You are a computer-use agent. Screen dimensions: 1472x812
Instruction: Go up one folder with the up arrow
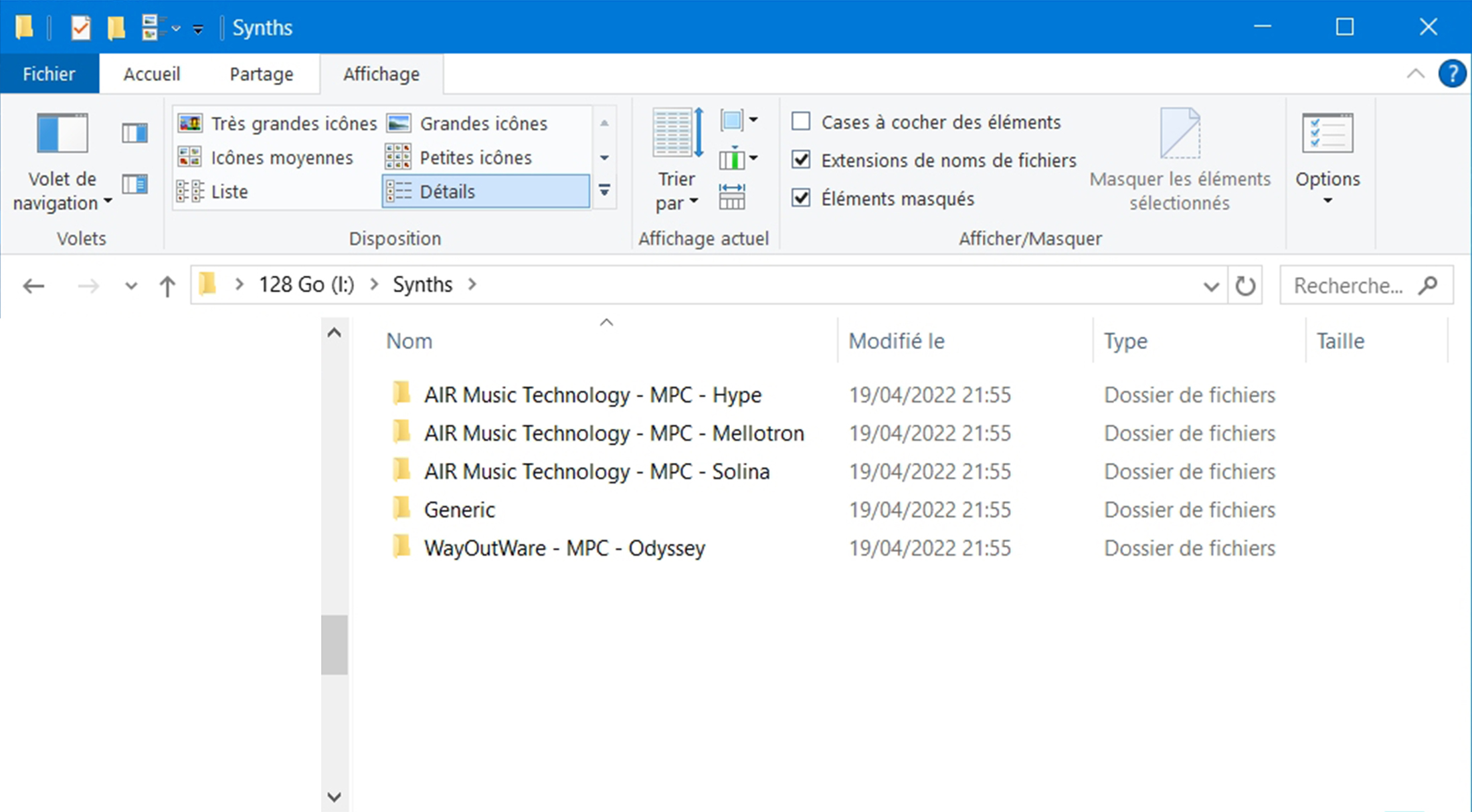pyautogui.click(x=167, y=286)
